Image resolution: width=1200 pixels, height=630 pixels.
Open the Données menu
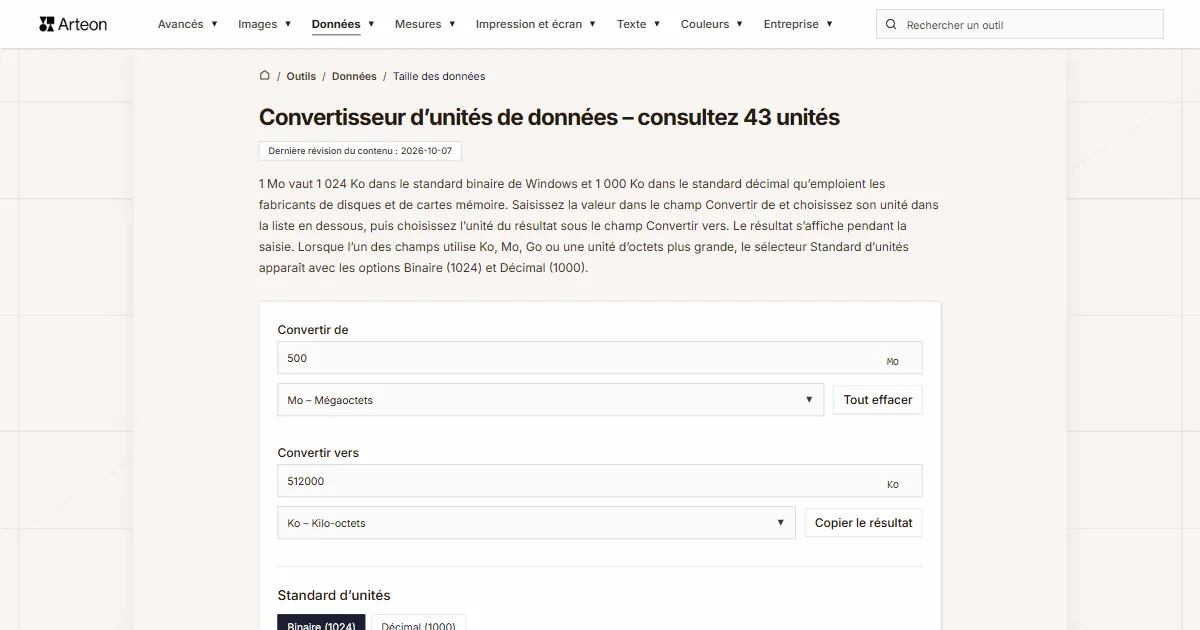343,24
